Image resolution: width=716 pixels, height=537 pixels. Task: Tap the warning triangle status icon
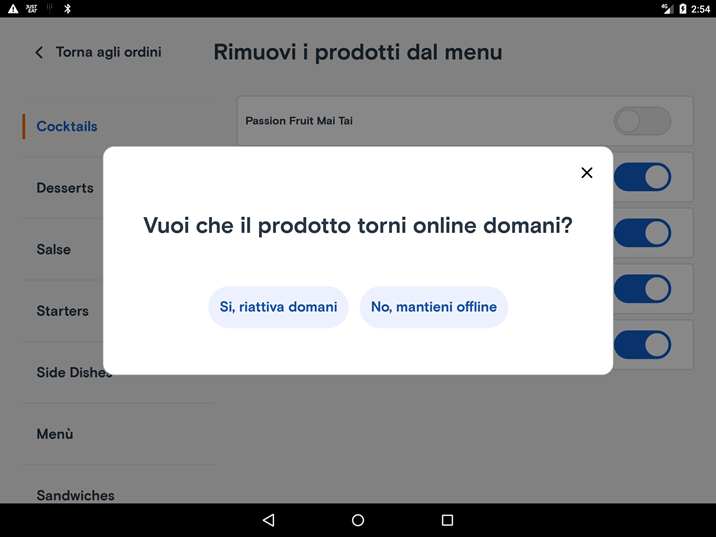click(13, 8)
